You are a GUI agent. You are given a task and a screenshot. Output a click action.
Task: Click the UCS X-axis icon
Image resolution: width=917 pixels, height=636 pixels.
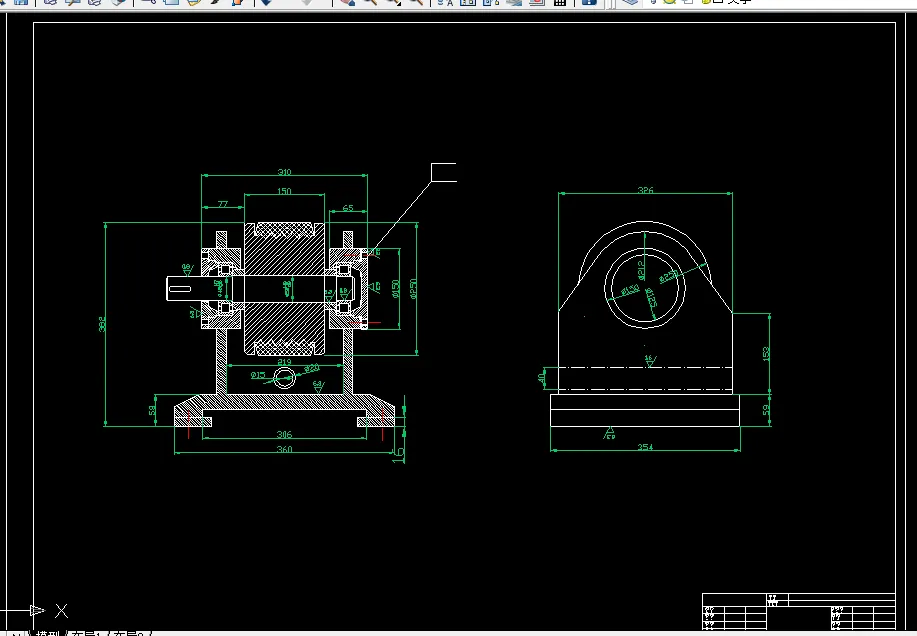tap(36, 611)
